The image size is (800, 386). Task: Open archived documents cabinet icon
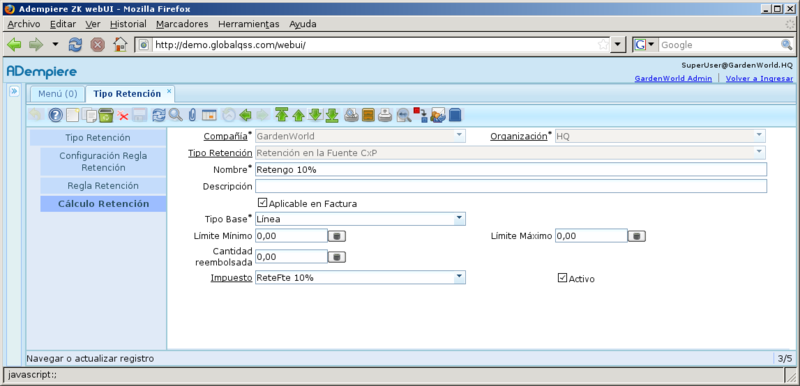[x=368, y=116]
